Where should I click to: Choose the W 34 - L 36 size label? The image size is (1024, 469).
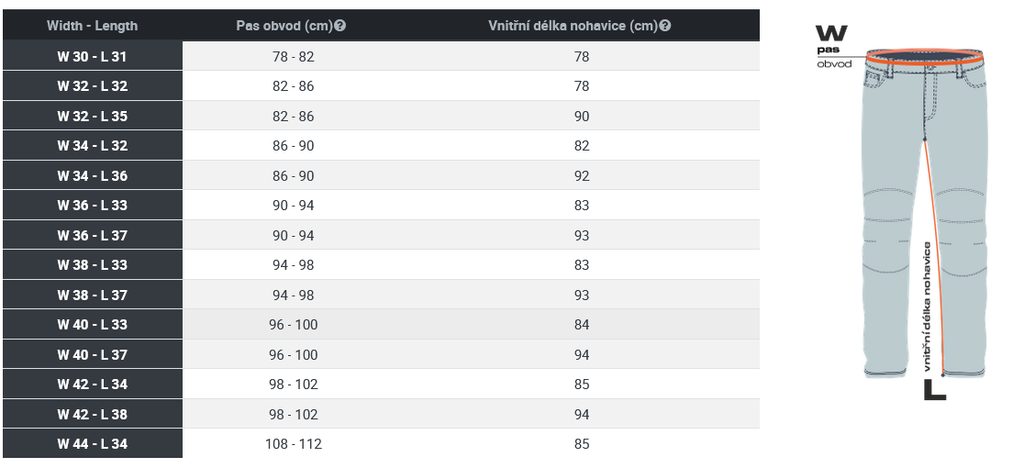(92, 176)
